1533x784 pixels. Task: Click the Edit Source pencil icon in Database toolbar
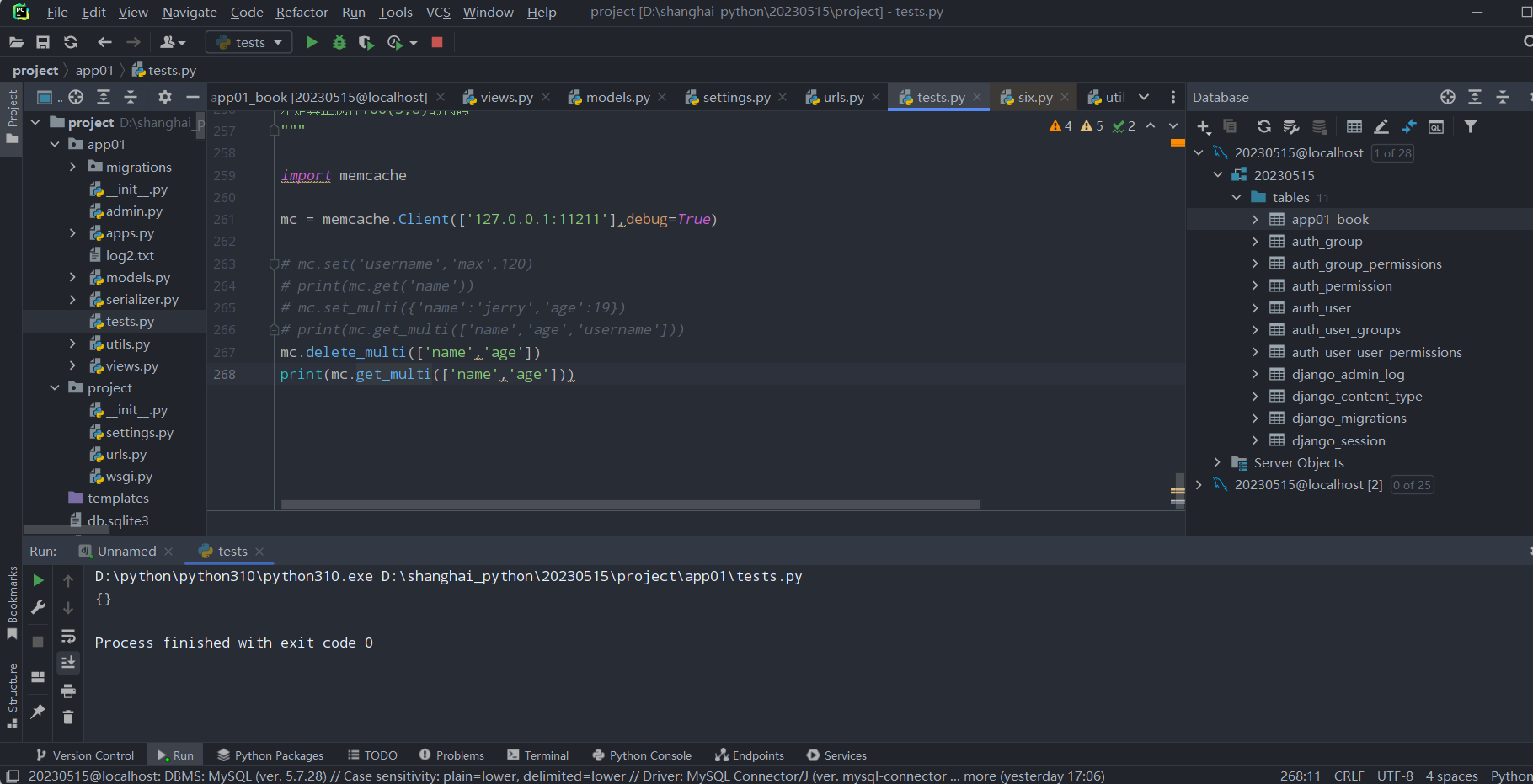[x=1381, y=126]
